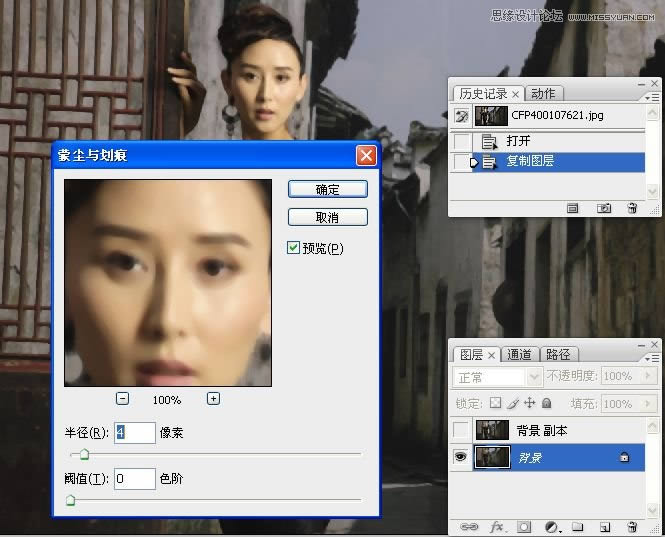Uncheck the 预览 (Preview) checkbox
Image resolution: width=665 pixels, height=537 pixels.
[293, 248]
